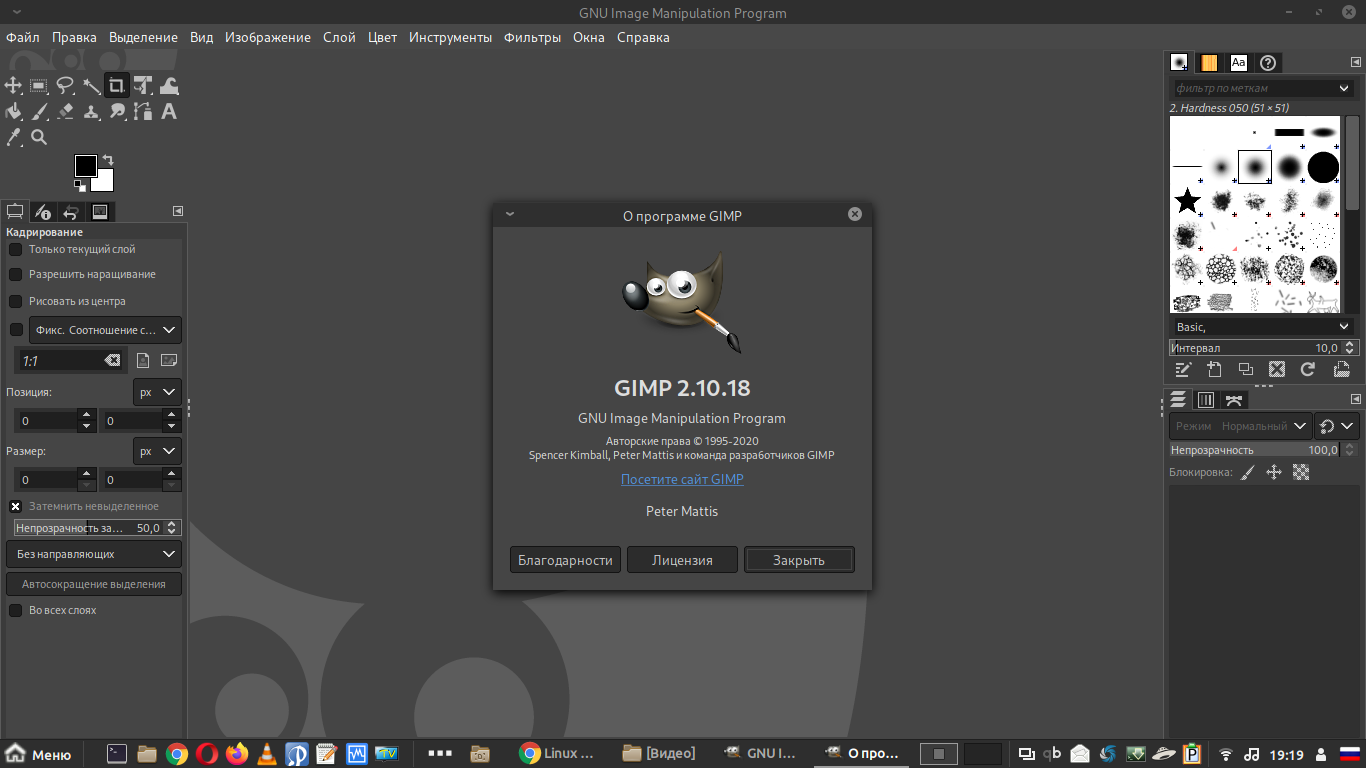Select the Move tool in toolbox
1366x768 pixels.
coord(13,85)
